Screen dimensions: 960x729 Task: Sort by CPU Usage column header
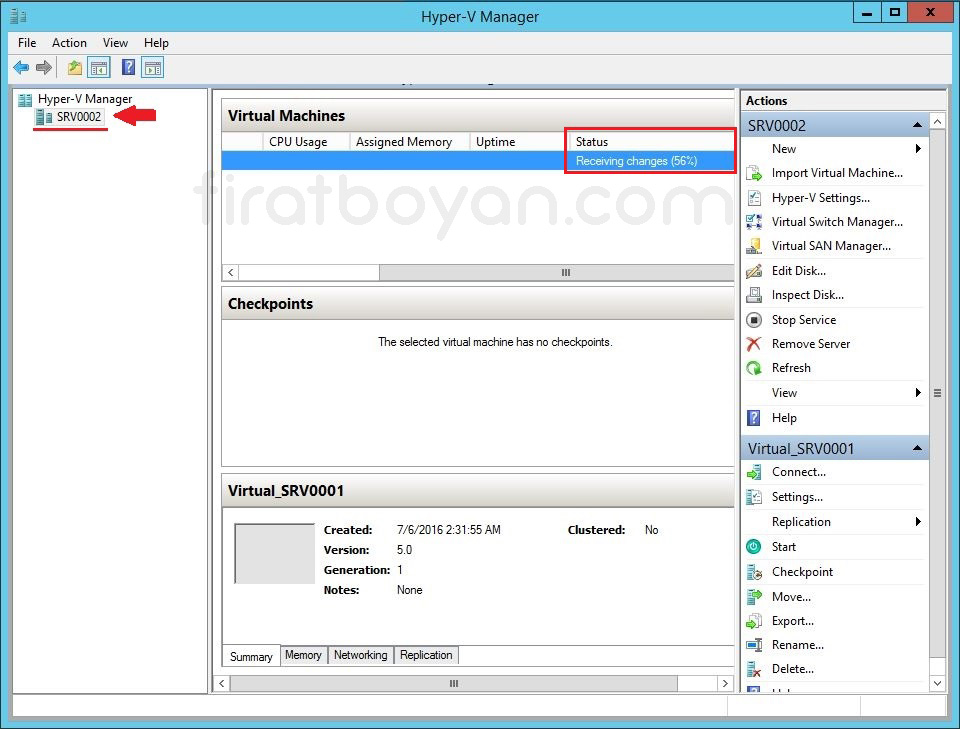[x=306, y=141]
